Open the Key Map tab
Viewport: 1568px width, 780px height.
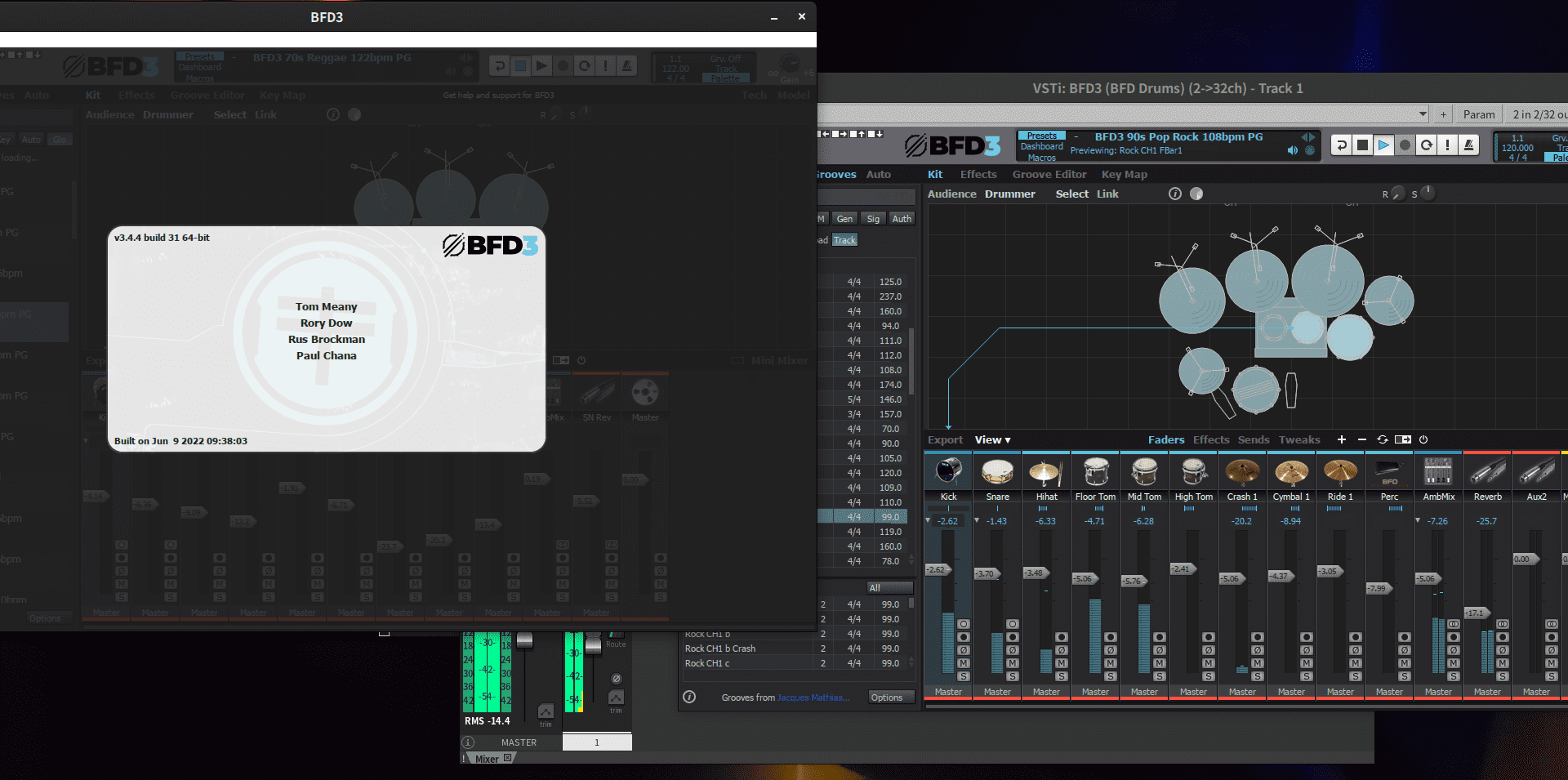(1125, 174)
